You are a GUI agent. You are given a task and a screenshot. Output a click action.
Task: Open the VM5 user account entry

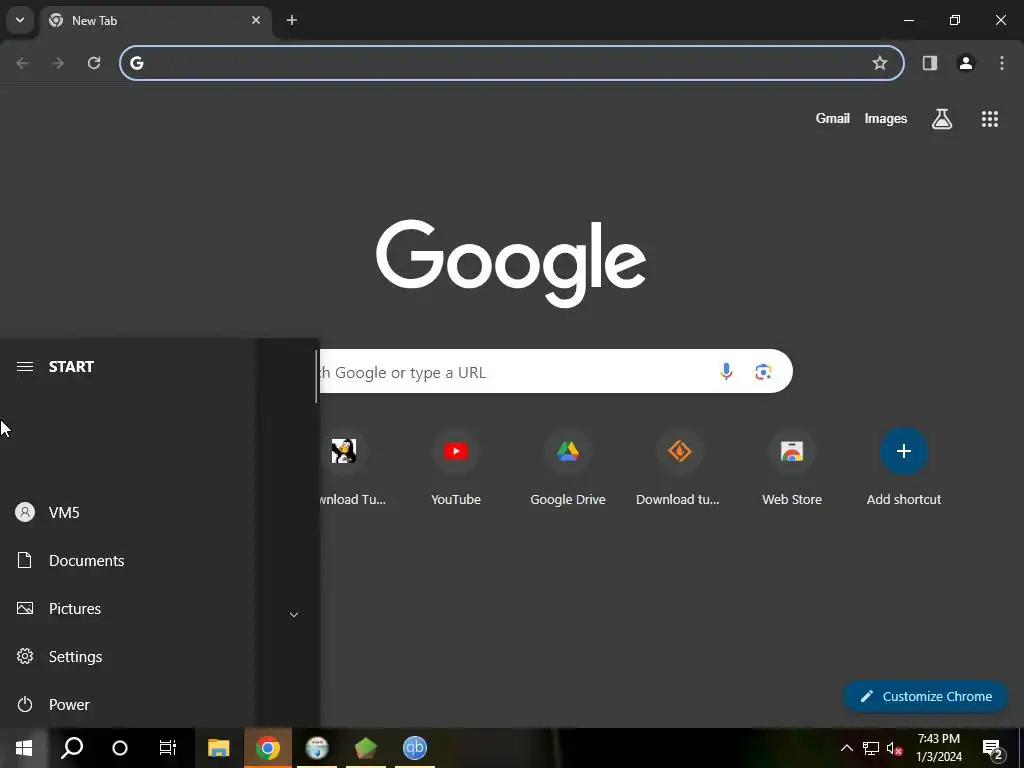pos(128,512)
